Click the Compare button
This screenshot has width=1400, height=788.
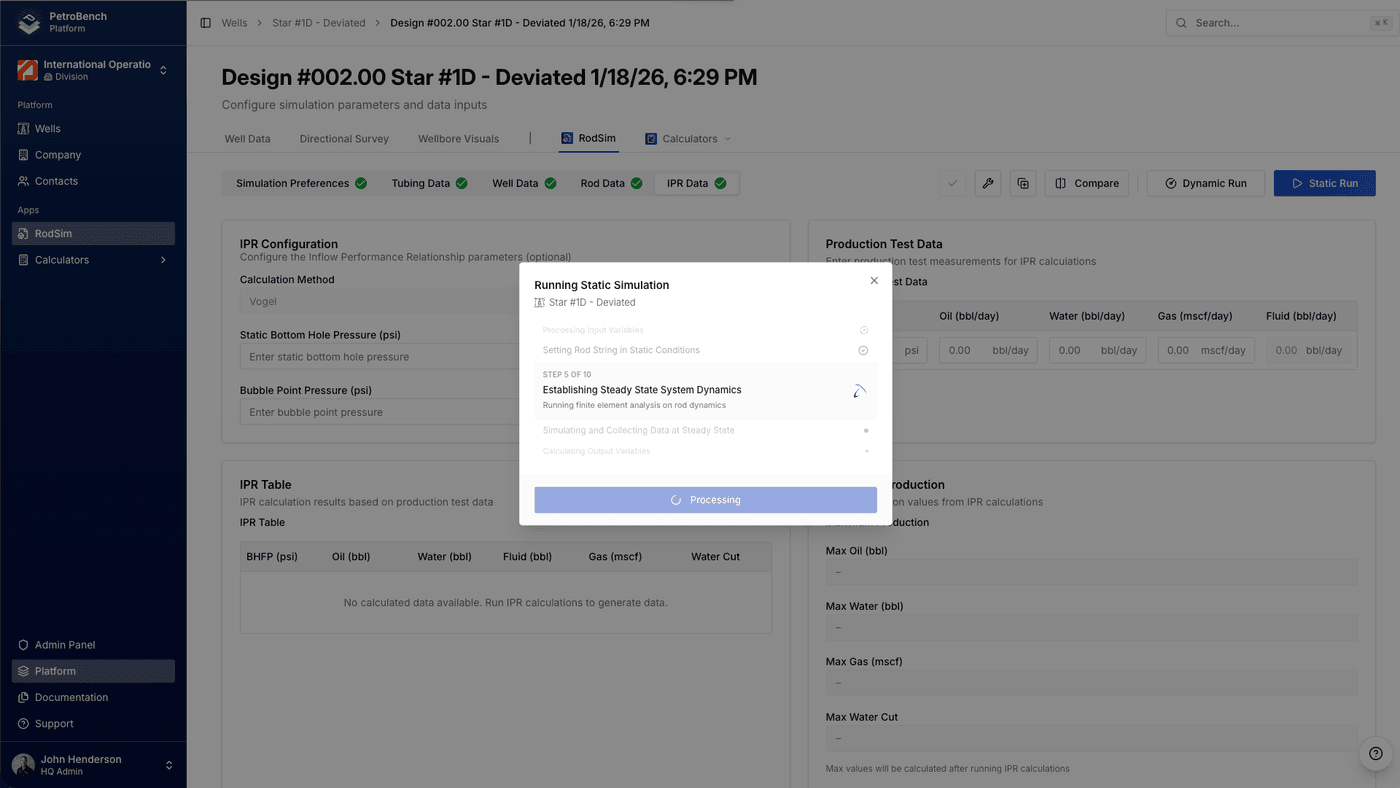(1086, 183)
